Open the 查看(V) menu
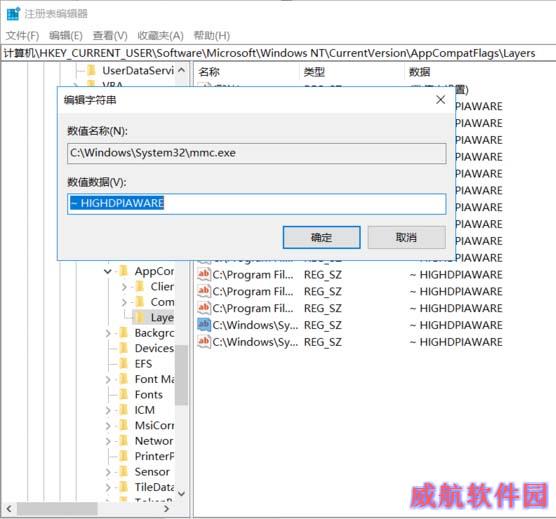This screenshot has height=519, width=556. [x=110, y=35]
